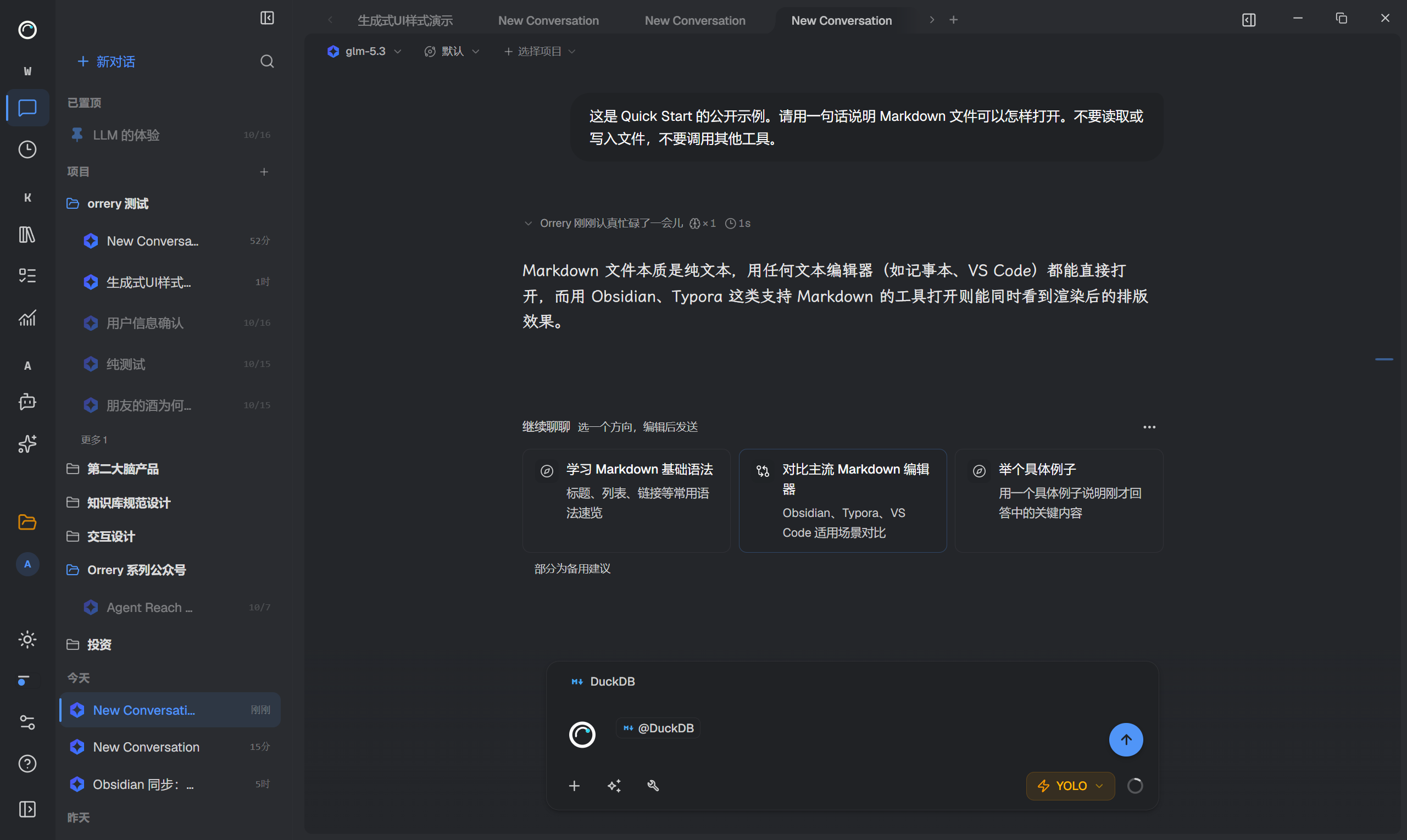This screenshot has height=840, width=1407.
Task: Open a new tab with the plus icon
Action: [x=954, y=20]
